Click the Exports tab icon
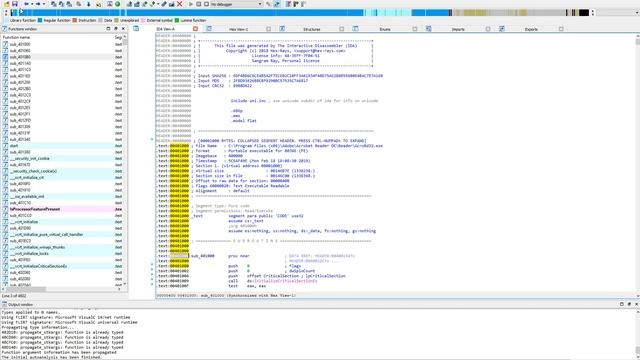This screenshot has width=640, height=360. pyautogui.click(x=502, y=29)
